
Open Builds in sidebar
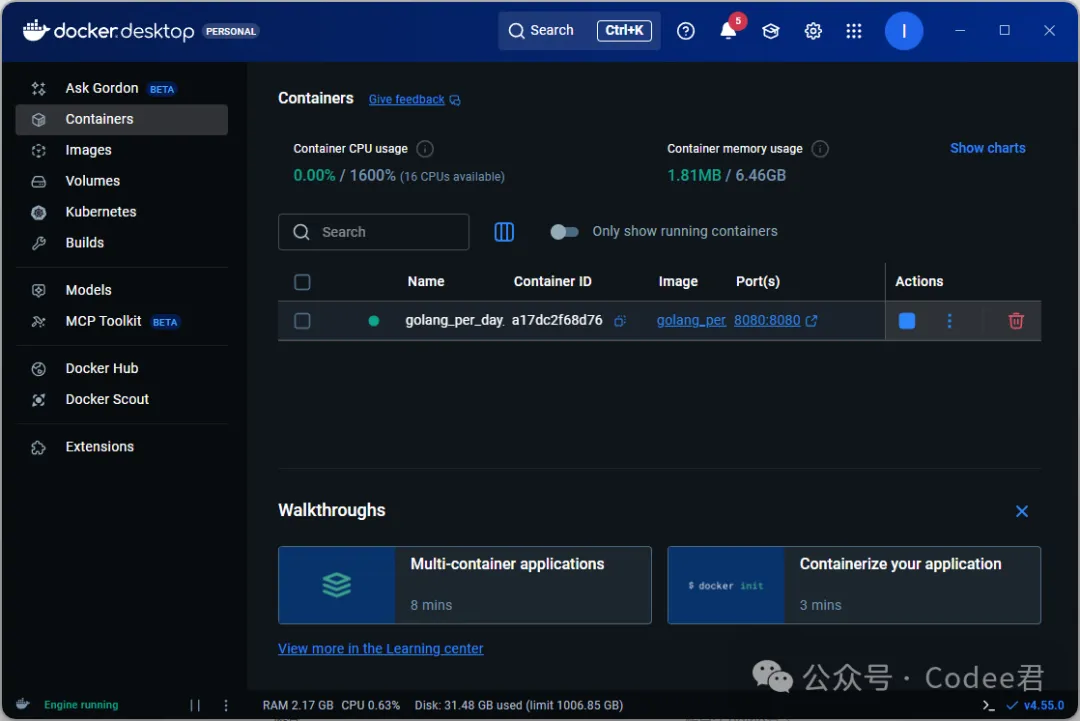[121, 243]
